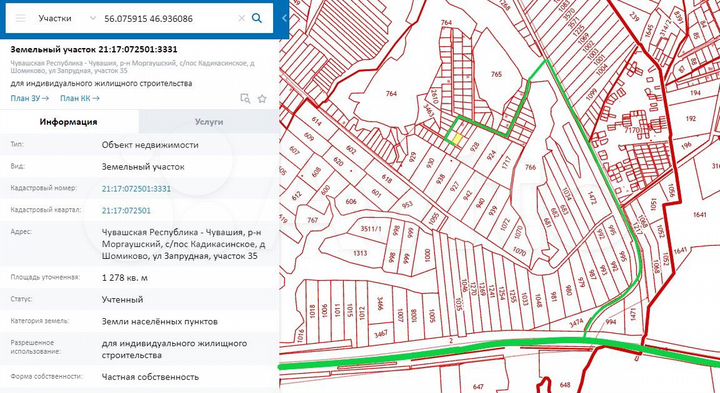
Task: Switch to the Информация tab
Action: click(68, 122)
